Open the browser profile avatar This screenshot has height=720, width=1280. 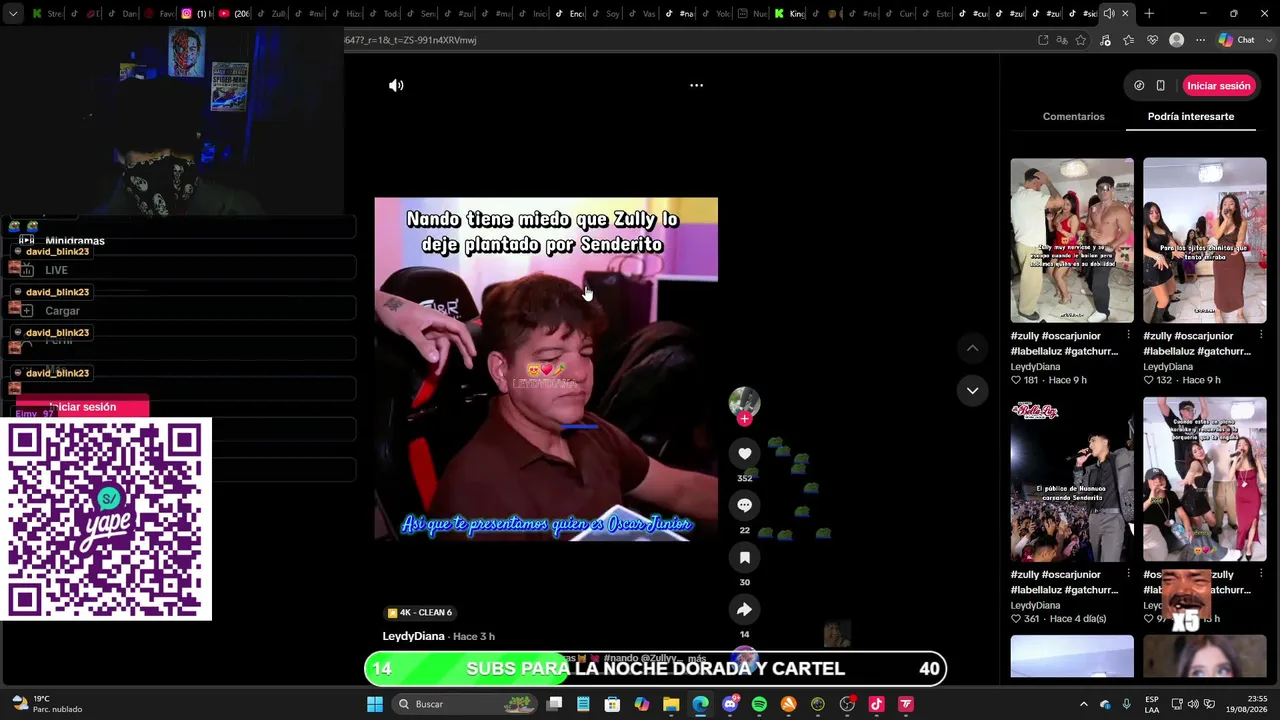coord(1177,40)
